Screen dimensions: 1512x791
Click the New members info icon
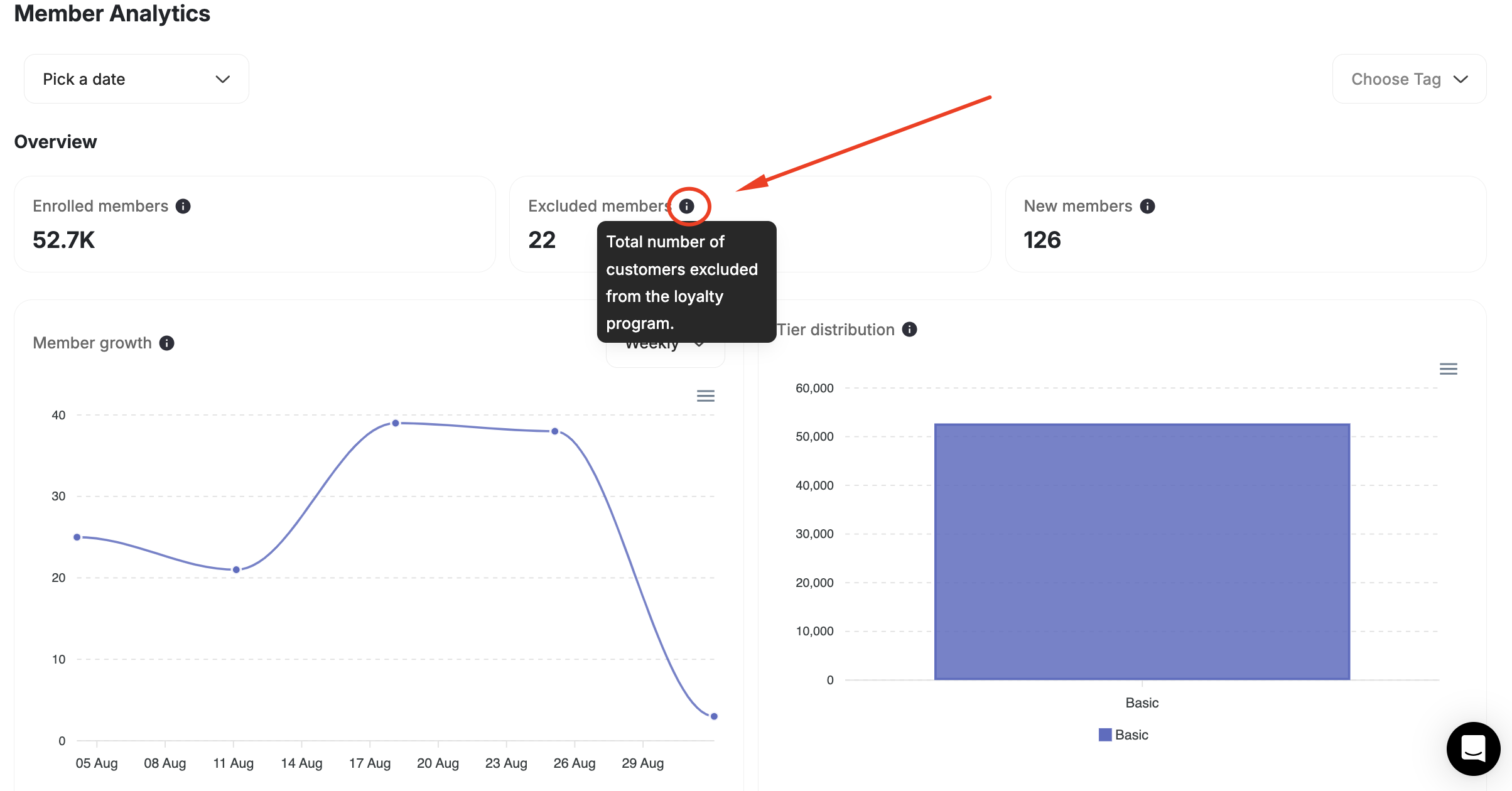tap(1148, 205)
